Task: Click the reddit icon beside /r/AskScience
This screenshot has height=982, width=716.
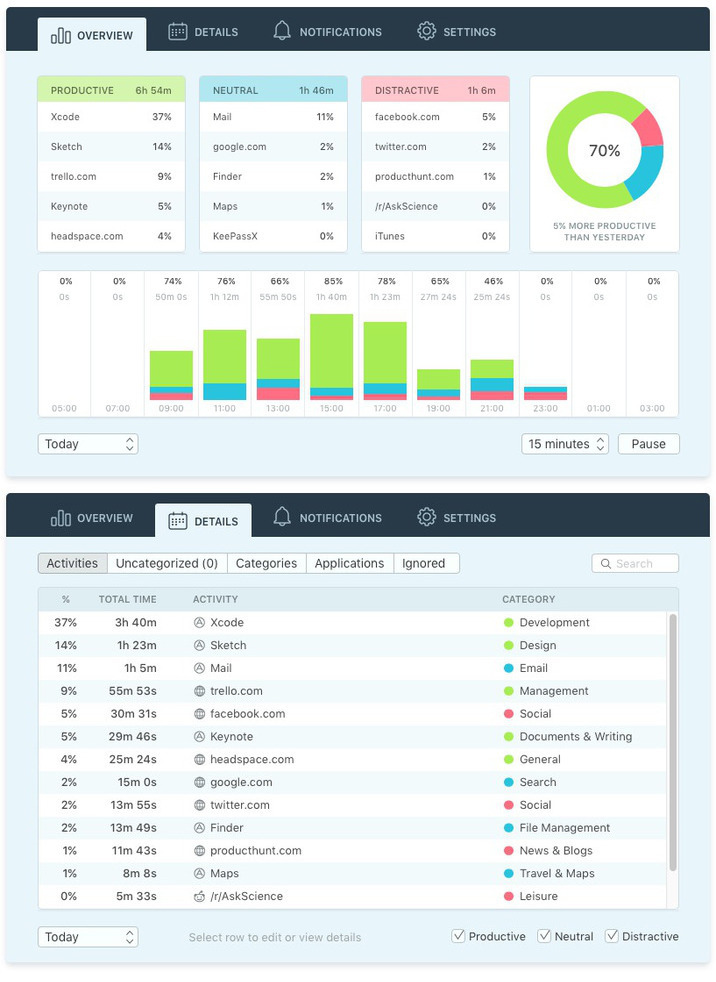Action: (200, 896)
